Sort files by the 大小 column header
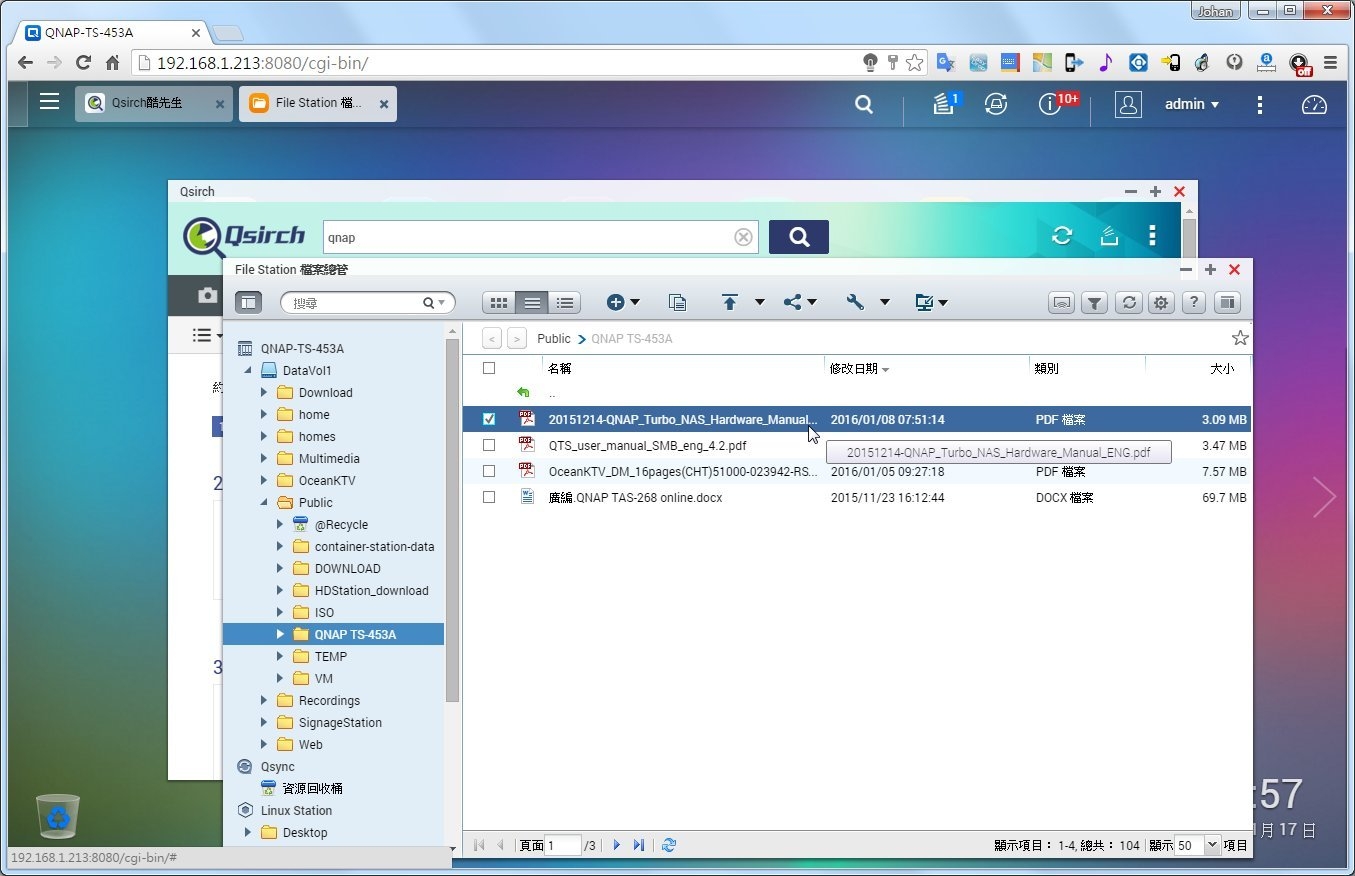Viewport: 1355px width, 876px height. click(x=1222, y=368)
